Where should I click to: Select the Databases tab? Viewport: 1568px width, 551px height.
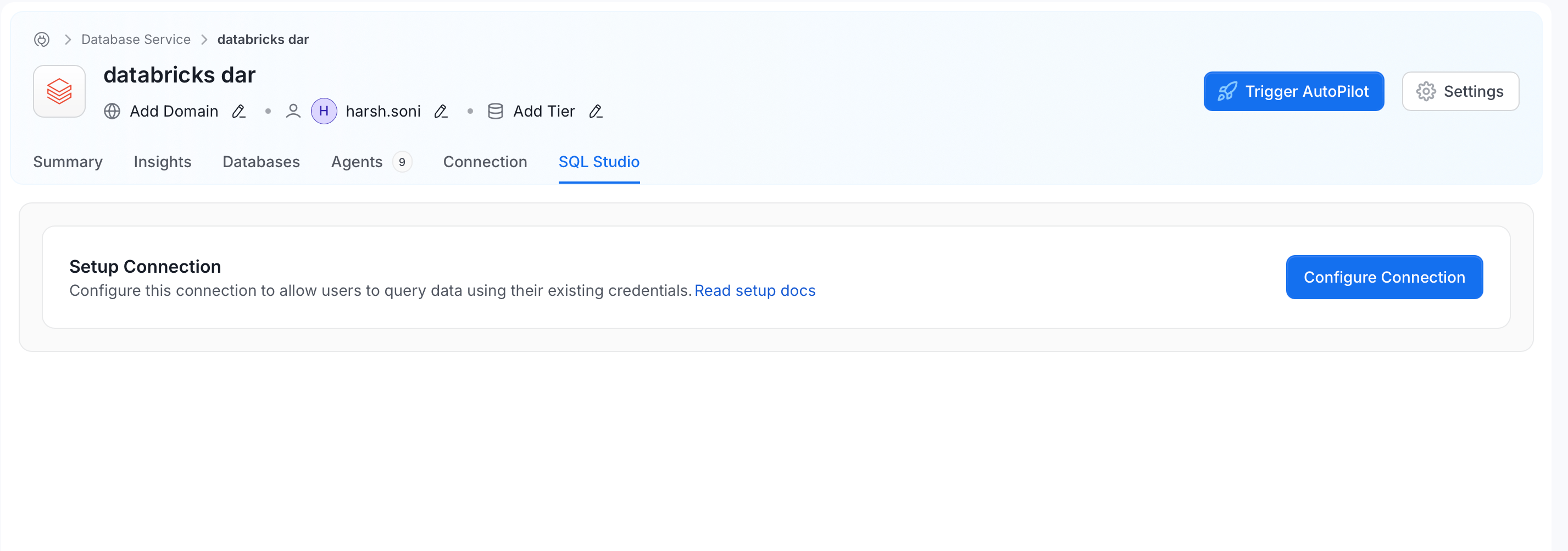(x=261, y=162)
